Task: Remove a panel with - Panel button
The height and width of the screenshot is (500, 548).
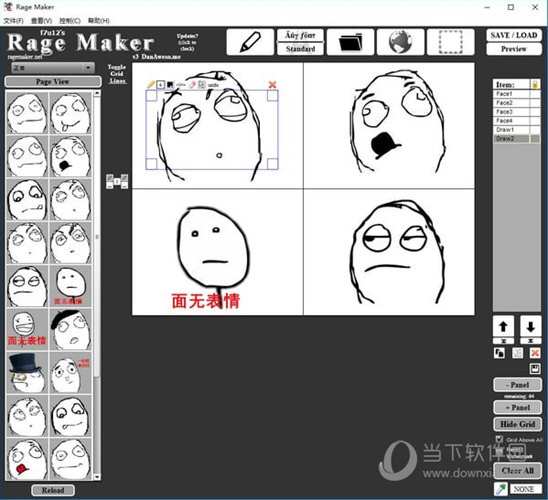Action: (x=518, y=385)
